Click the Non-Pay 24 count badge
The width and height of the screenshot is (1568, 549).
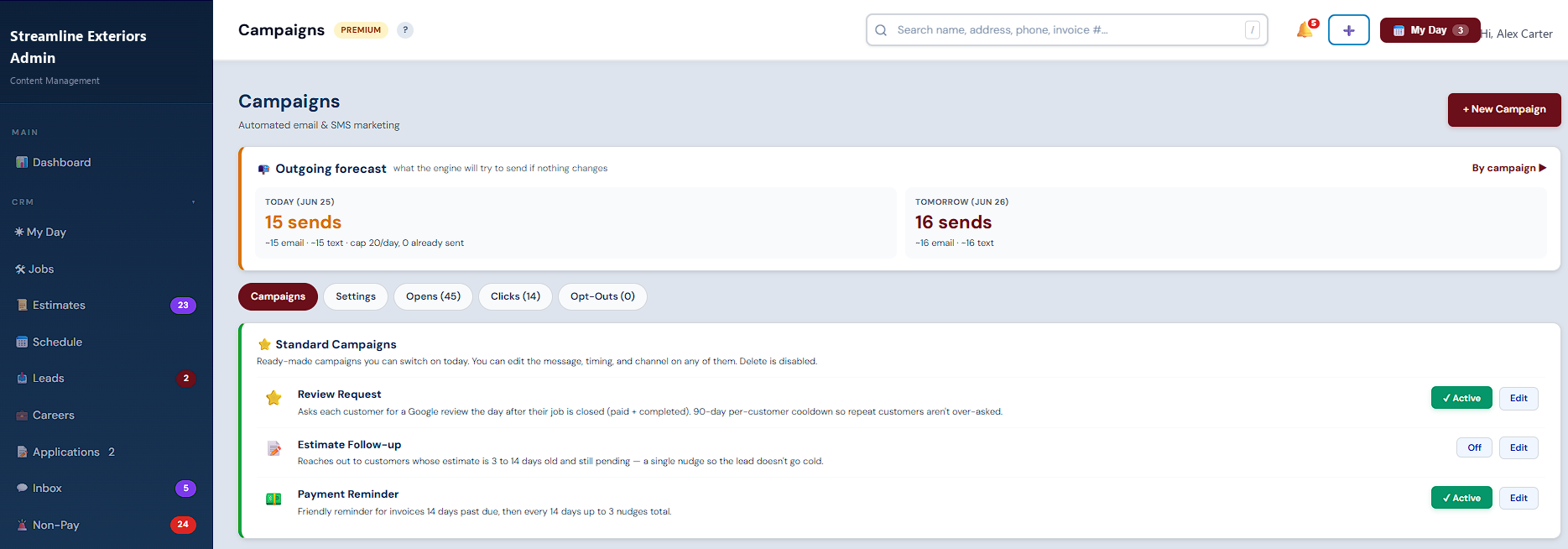click(x=183, y=525)
